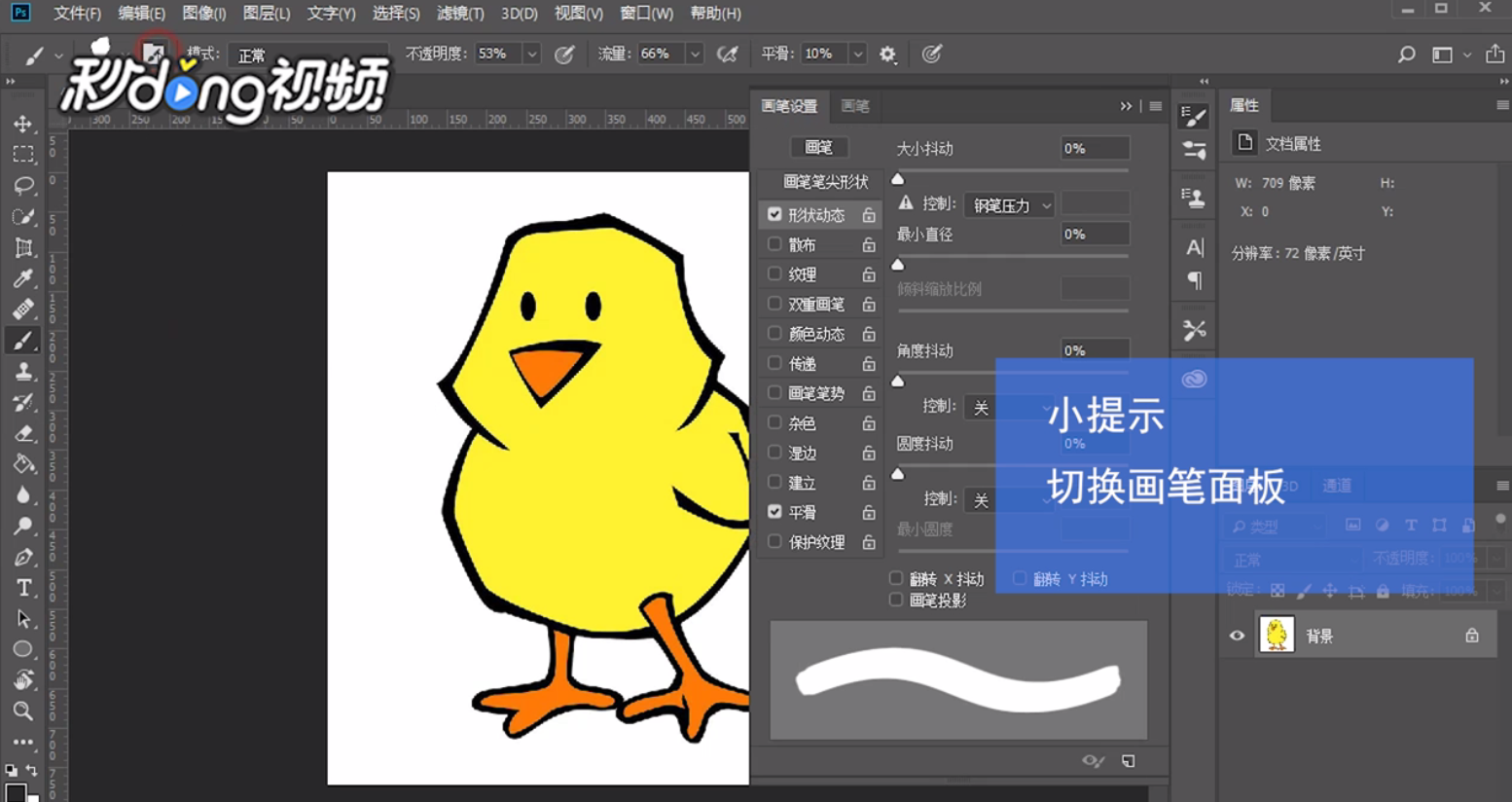Adjust the 大小抖动 slider handle

click(x=898, y=178)
